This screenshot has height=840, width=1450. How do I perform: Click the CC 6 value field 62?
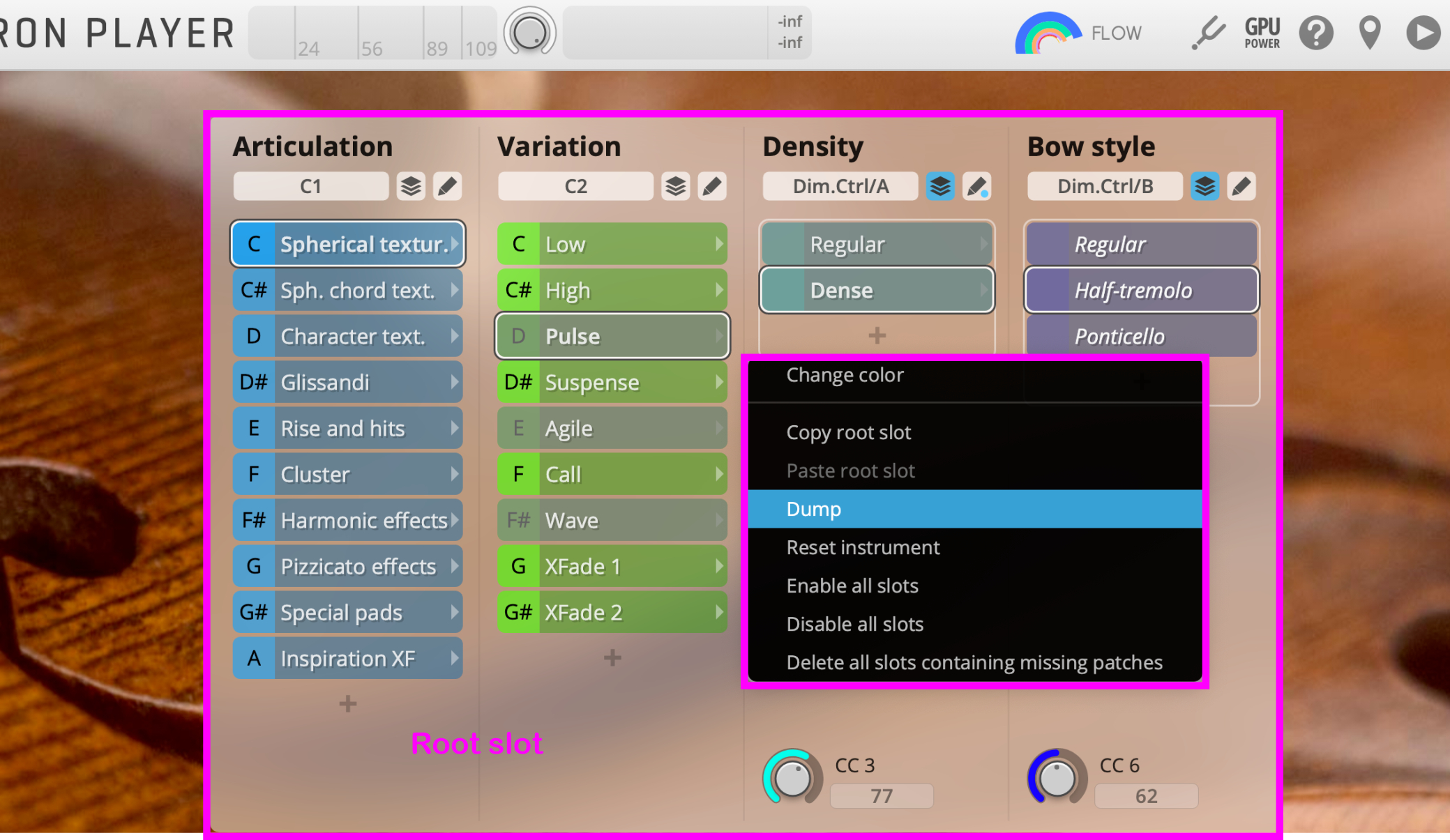[1146, 795]
